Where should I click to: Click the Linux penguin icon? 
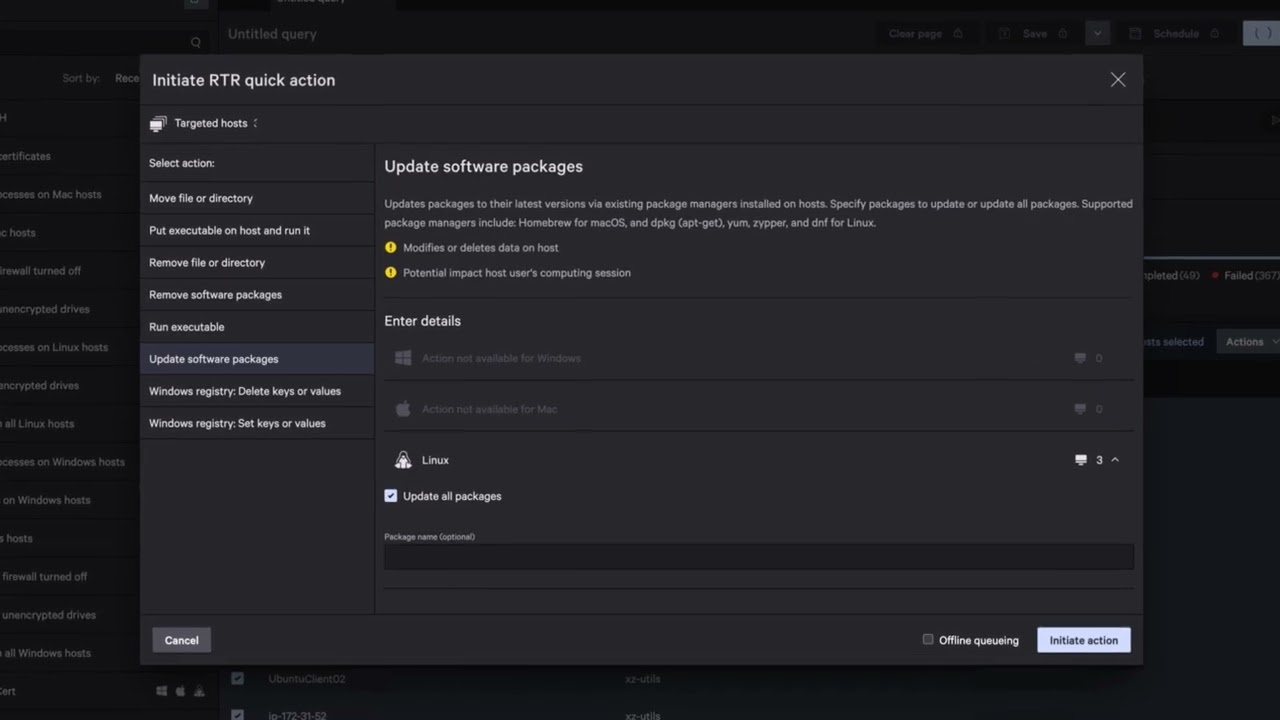click(x=403, y=460)
